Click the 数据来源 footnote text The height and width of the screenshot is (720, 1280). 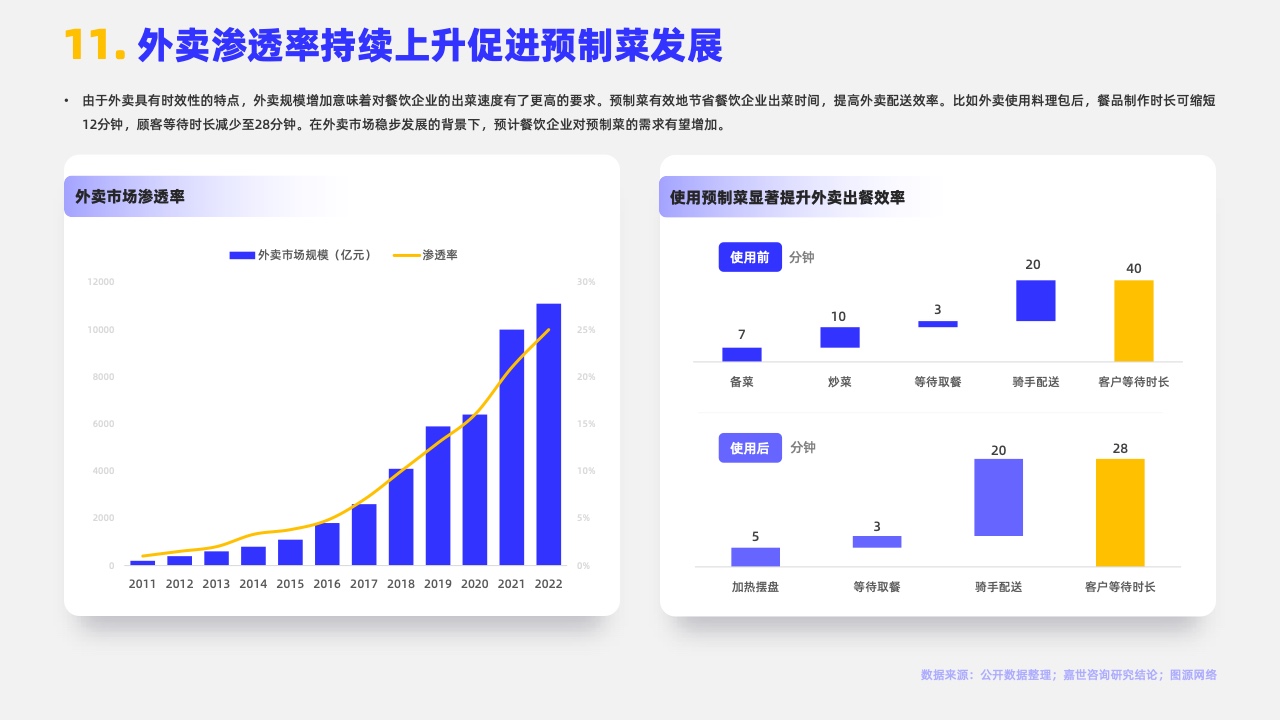point(1068,675)
